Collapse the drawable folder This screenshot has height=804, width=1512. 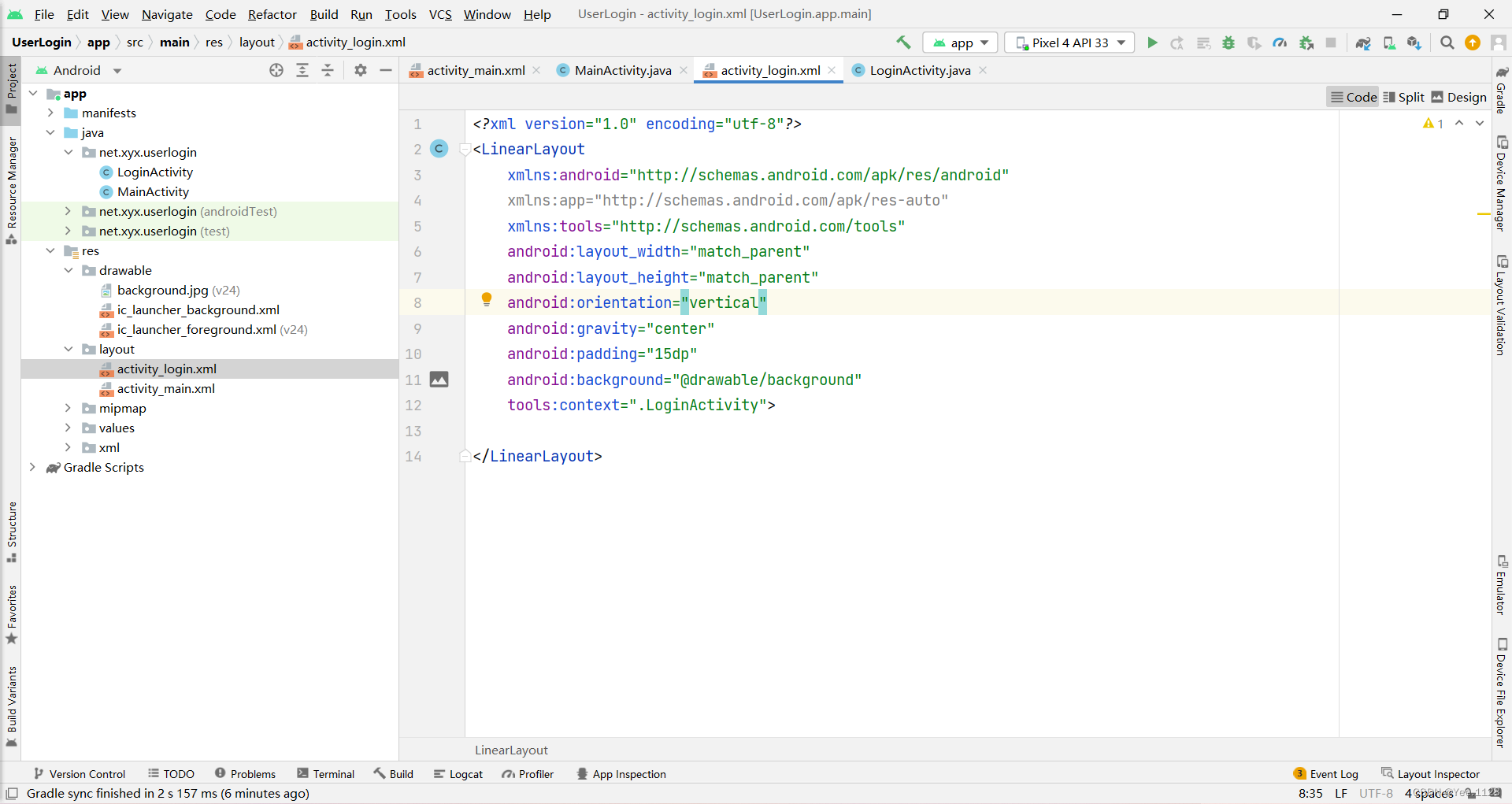point(68,270)
